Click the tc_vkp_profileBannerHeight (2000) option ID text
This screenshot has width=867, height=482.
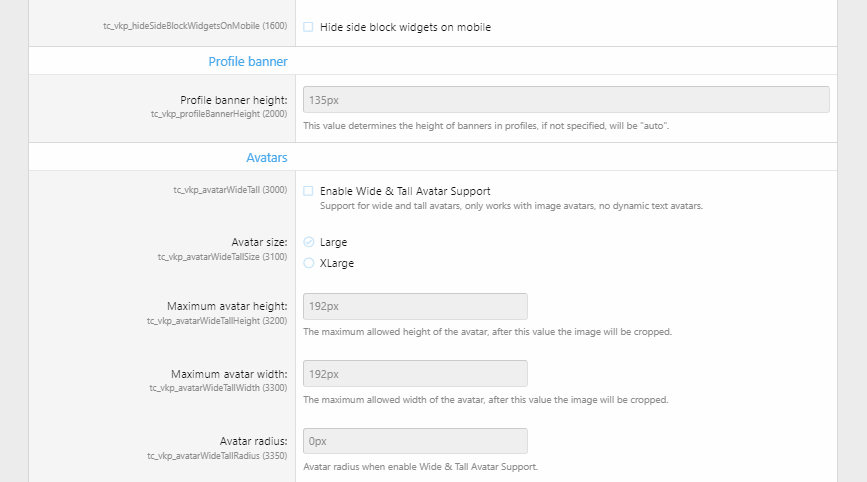(219, 114)
